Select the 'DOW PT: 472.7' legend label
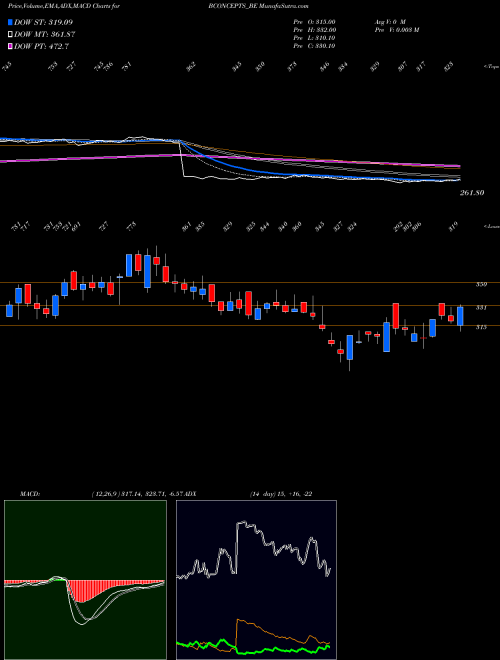The width and height of the screenshot is (500, 660). coord(41,47)
